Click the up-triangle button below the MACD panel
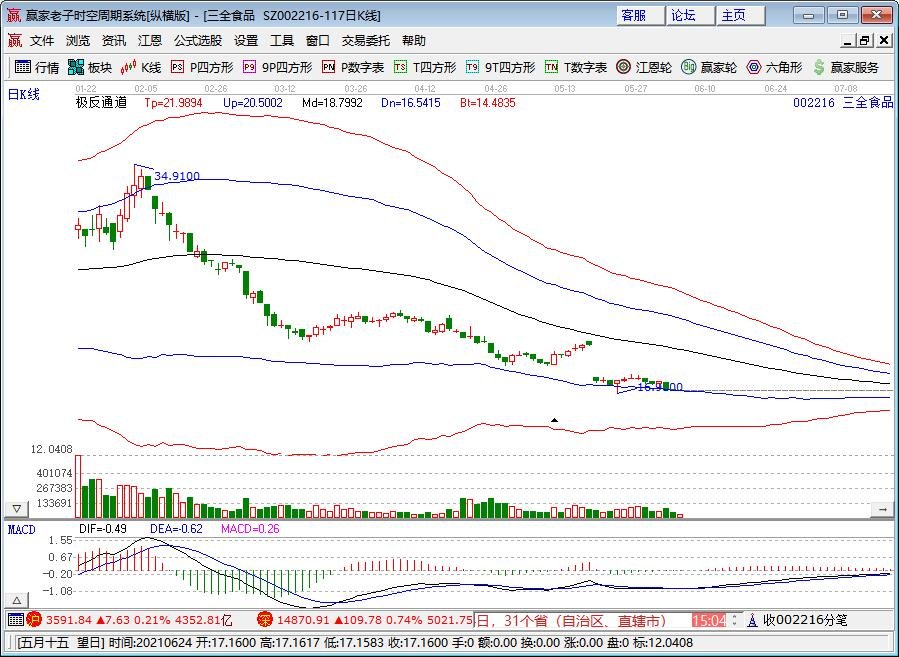Viewport: 899px width, 657px height. (x=17, y=601)
